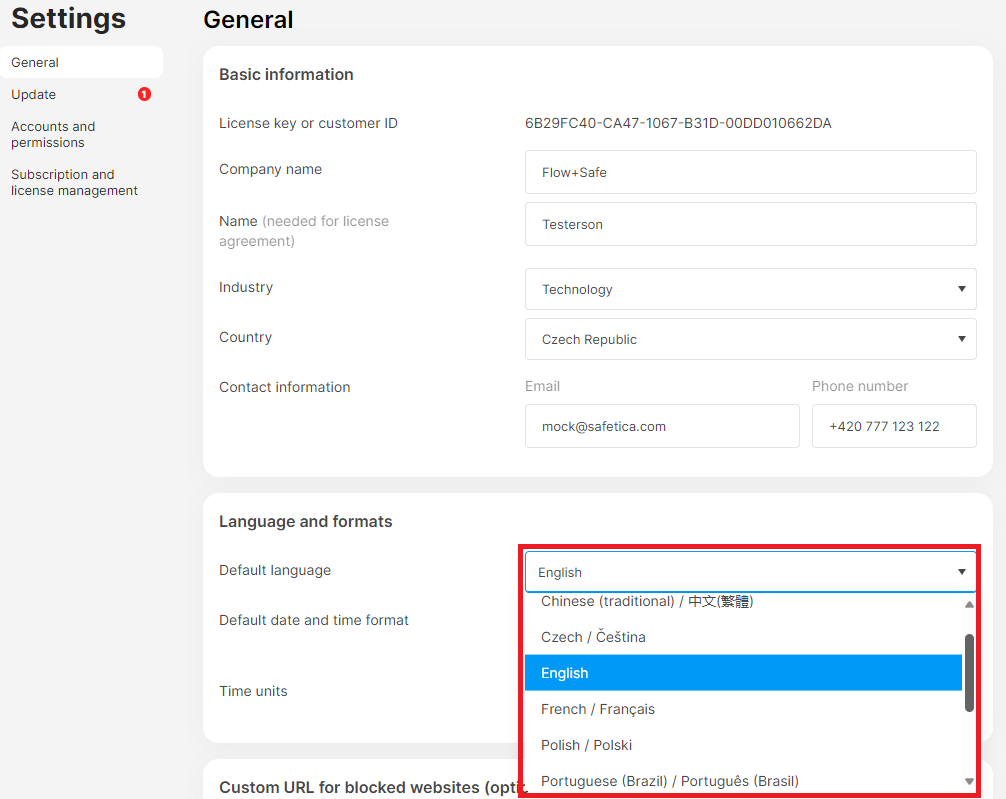Collapse the Default language dropdown
The height and width of the screenshot is (799, 1006).
(x=750, y=572)
